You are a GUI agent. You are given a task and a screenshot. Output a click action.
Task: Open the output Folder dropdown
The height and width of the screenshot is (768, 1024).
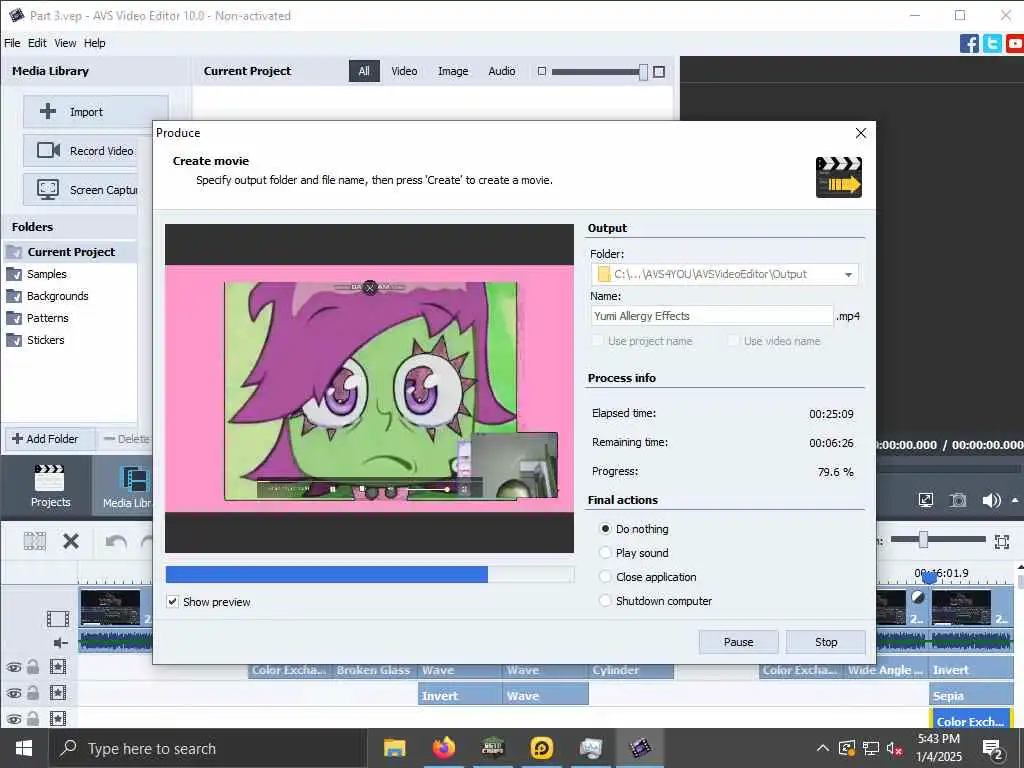click(x=848, y=274)
